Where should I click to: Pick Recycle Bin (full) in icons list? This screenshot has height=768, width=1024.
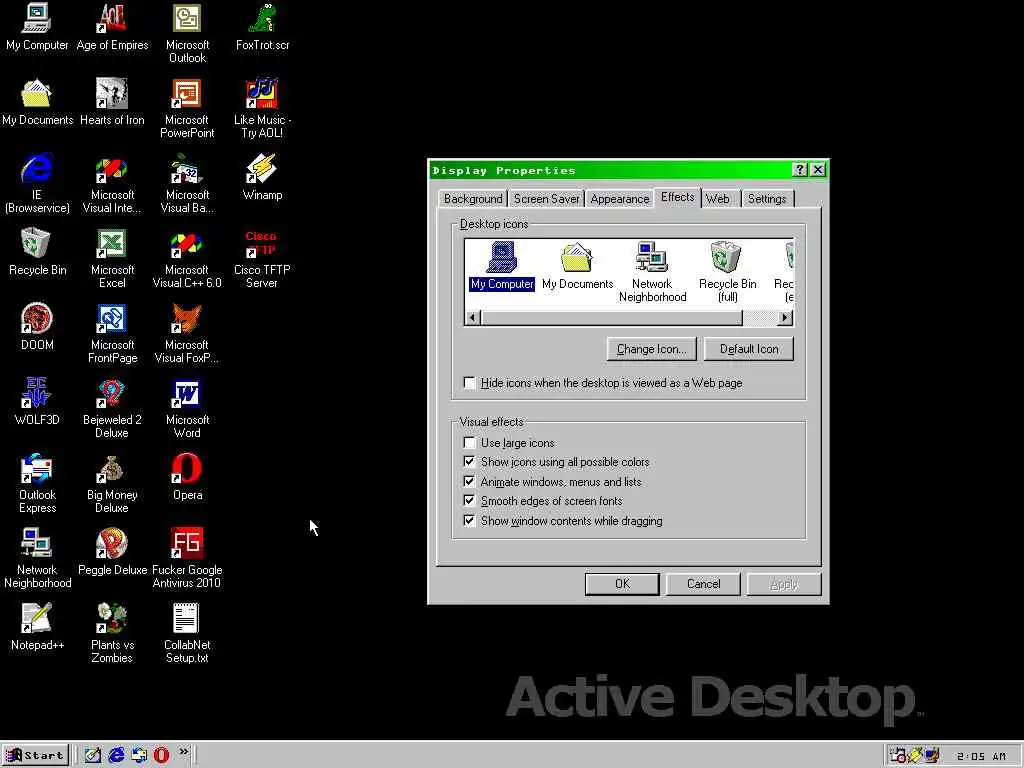pos(727,272)
